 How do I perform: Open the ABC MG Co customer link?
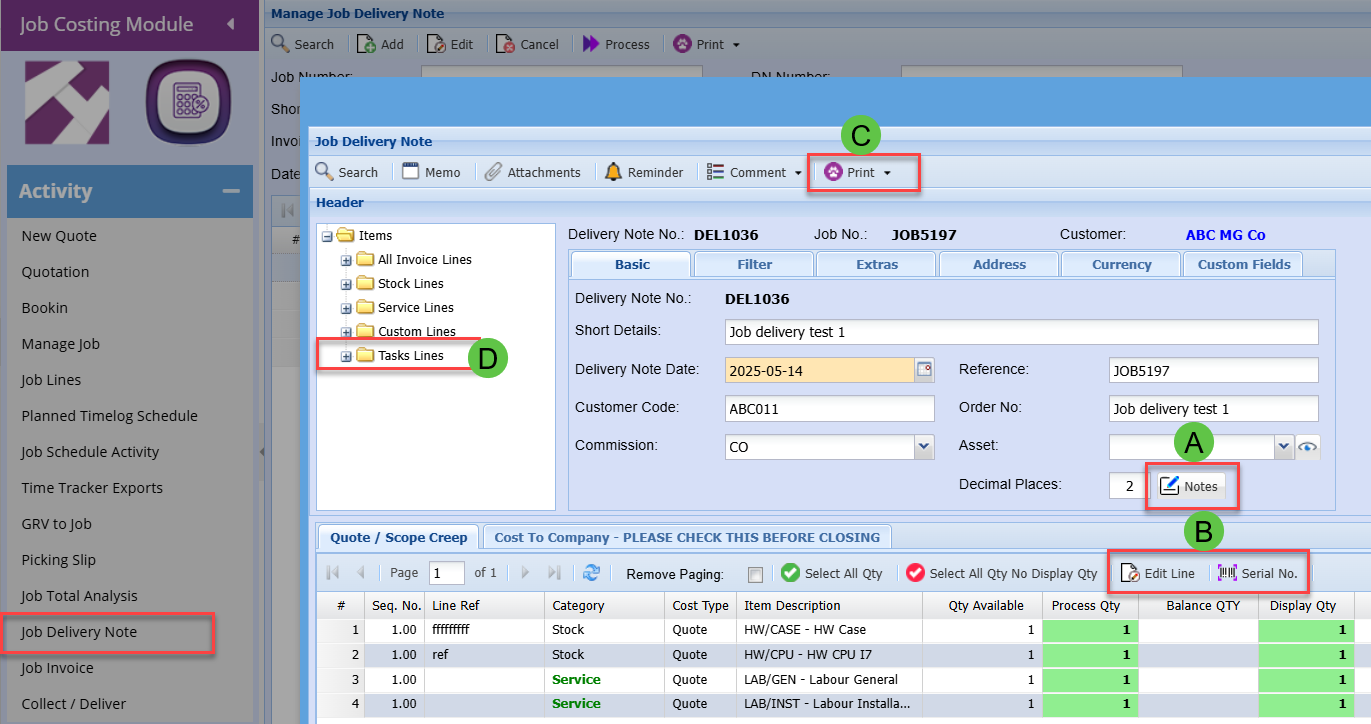click(x=1225, y=235)
